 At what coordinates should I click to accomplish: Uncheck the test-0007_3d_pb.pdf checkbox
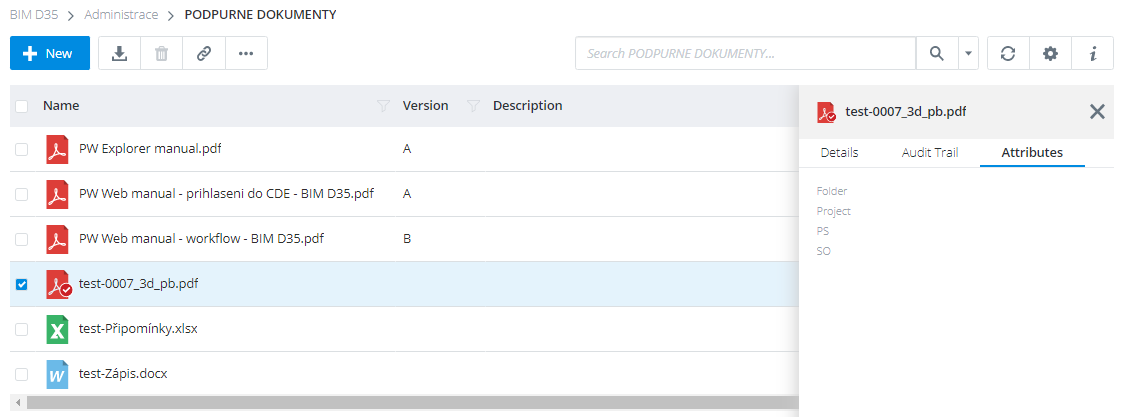[x=21, y=284]
